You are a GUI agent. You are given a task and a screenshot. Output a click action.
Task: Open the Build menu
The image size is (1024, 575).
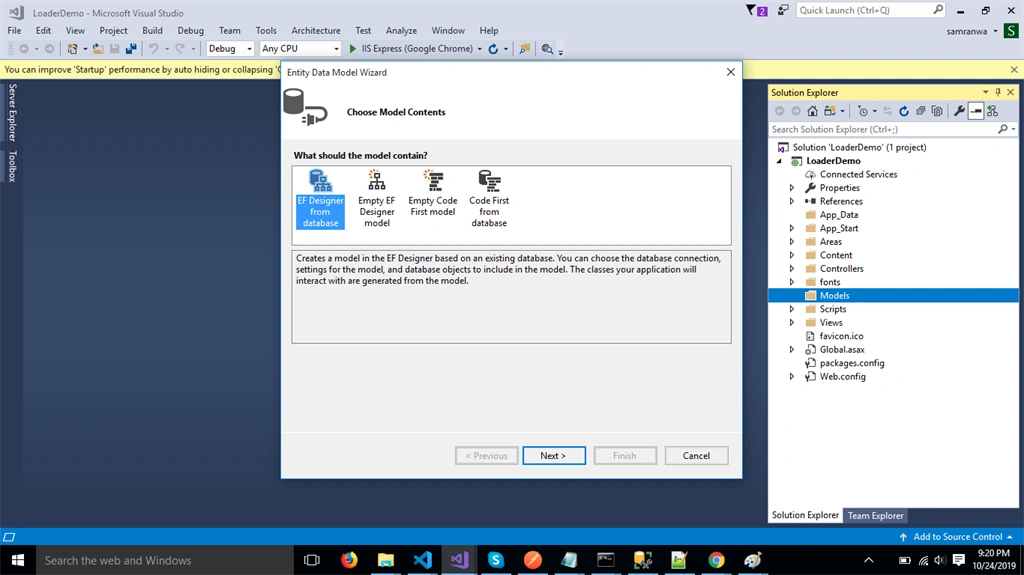click(x=152, y=31)
